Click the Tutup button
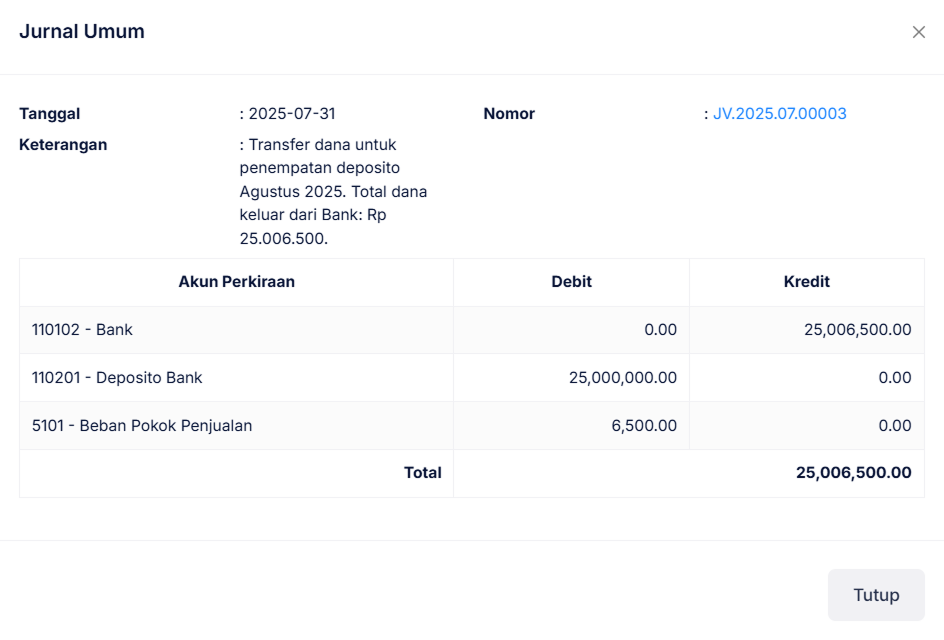This screenshot has width=944, height=640. pos(875,594)
